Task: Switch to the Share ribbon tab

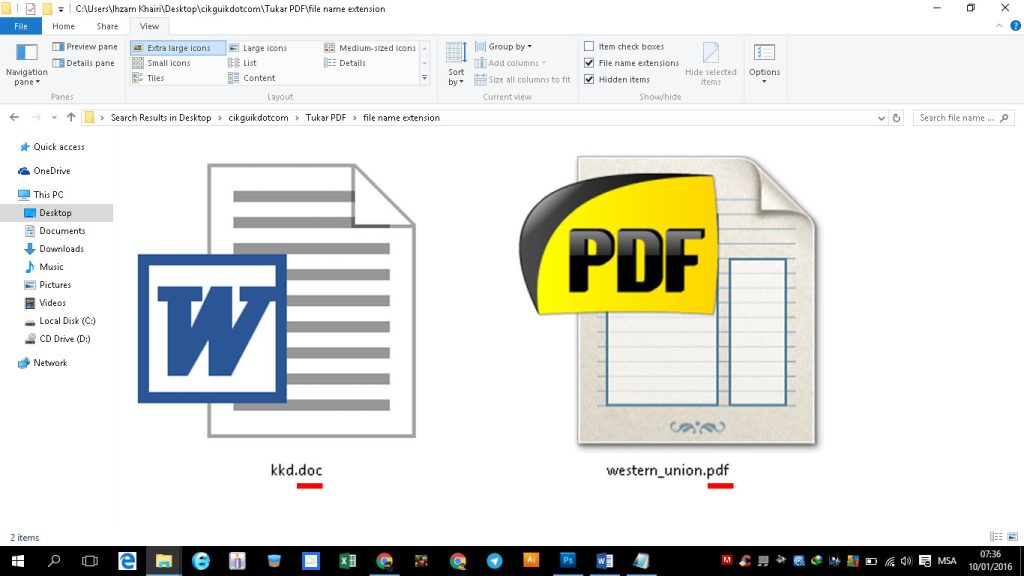Action: [107, 26]
